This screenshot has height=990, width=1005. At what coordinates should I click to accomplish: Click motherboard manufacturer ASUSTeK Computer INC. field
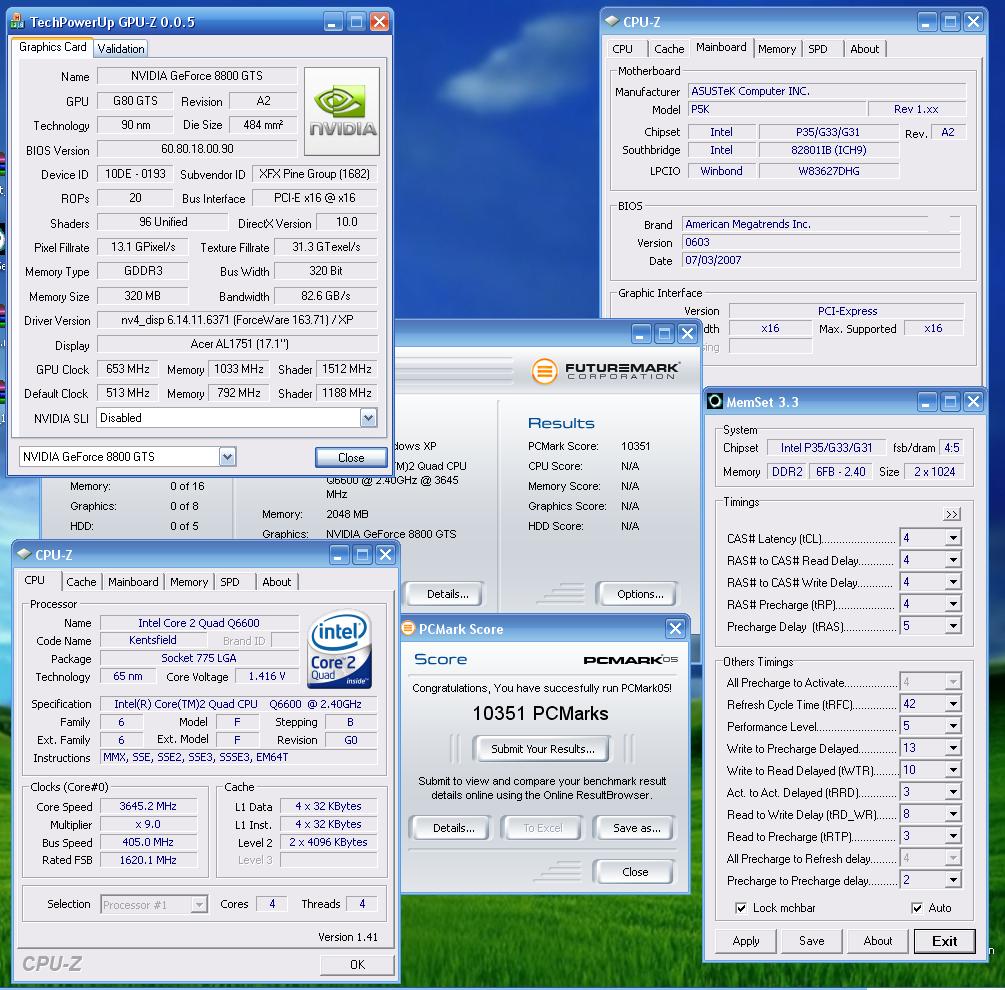click(x=827, y=92)
